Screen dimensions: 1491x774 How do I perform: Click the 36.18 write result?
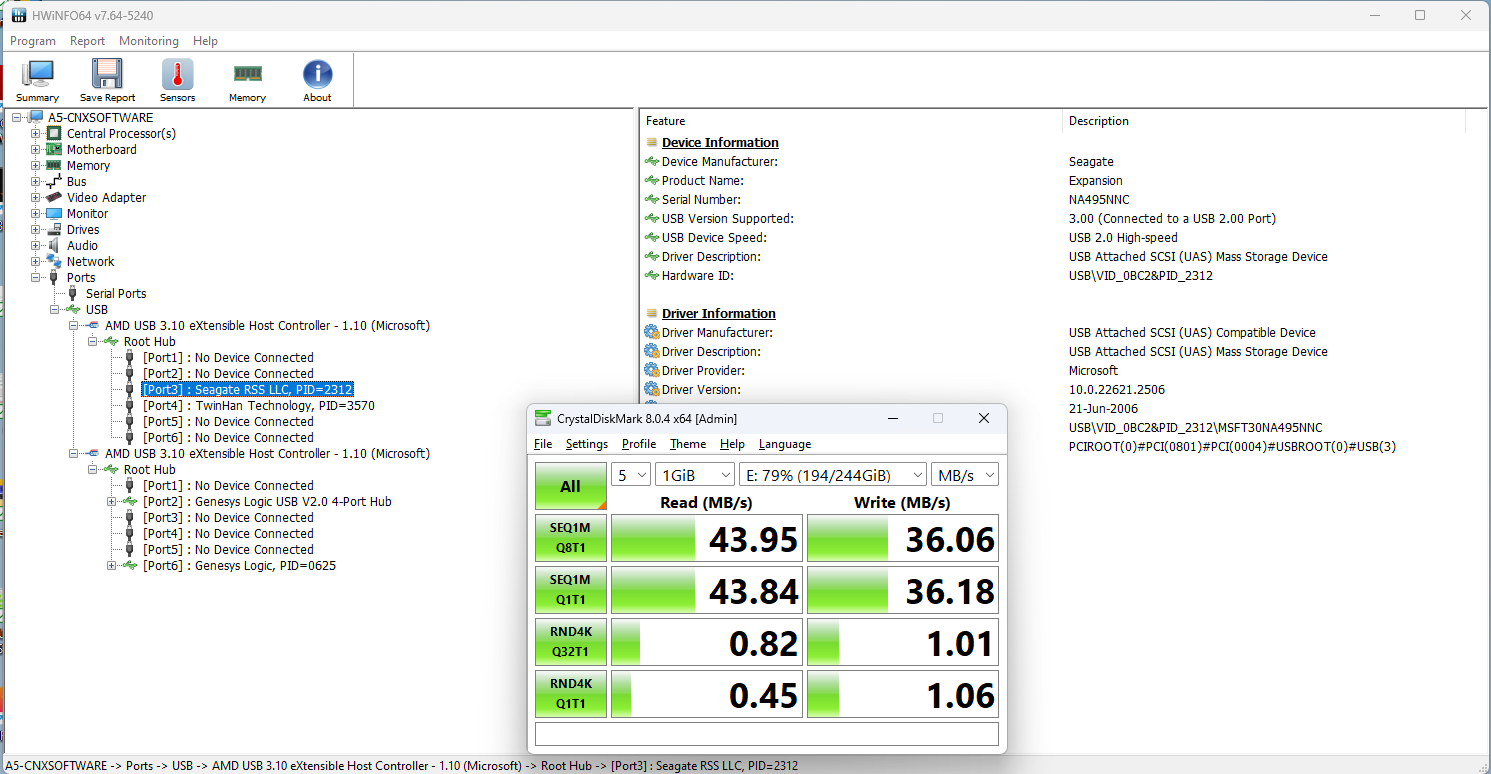pos(903,591)
